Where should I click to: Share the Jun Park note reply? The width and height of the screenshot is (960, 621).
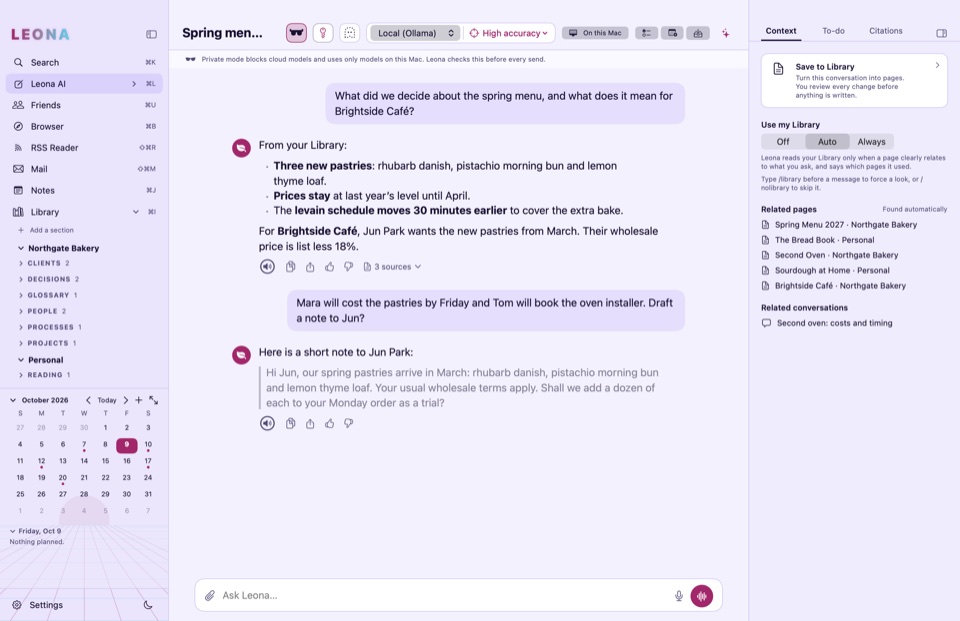pyautogui.click(x=310, y=423)
